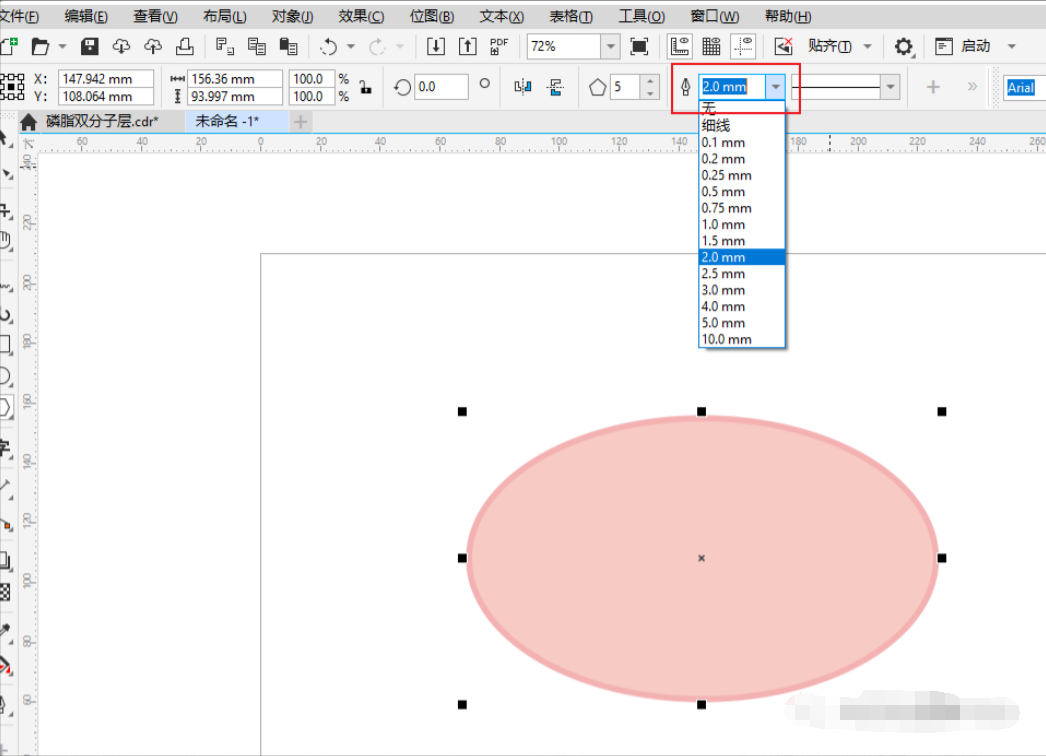Open the 编辑 menu

[x=86, y=16]
